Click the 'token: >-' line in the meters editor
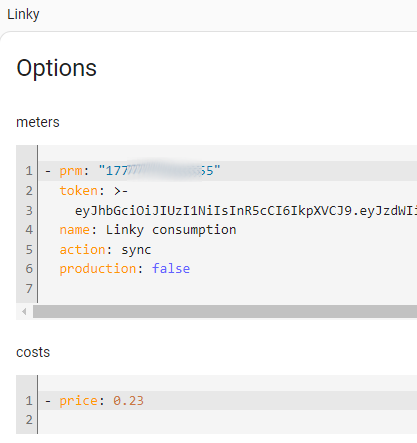Viewport: 417px width, 443px height. [x=93, y=191]
